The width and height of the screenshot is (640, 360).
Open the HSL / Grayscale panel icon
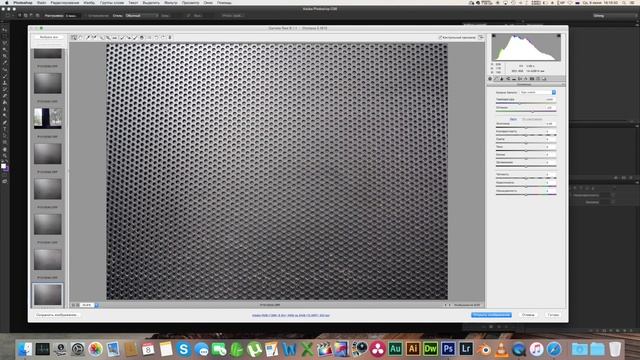pos(508,78)
